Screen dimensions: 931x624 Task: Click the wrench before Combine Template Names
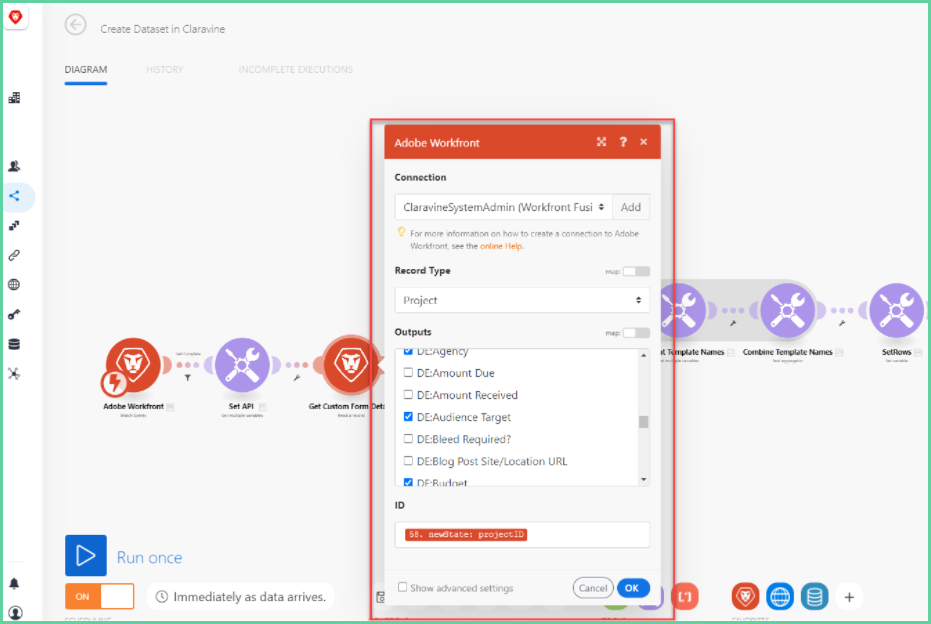pos(733,324)
